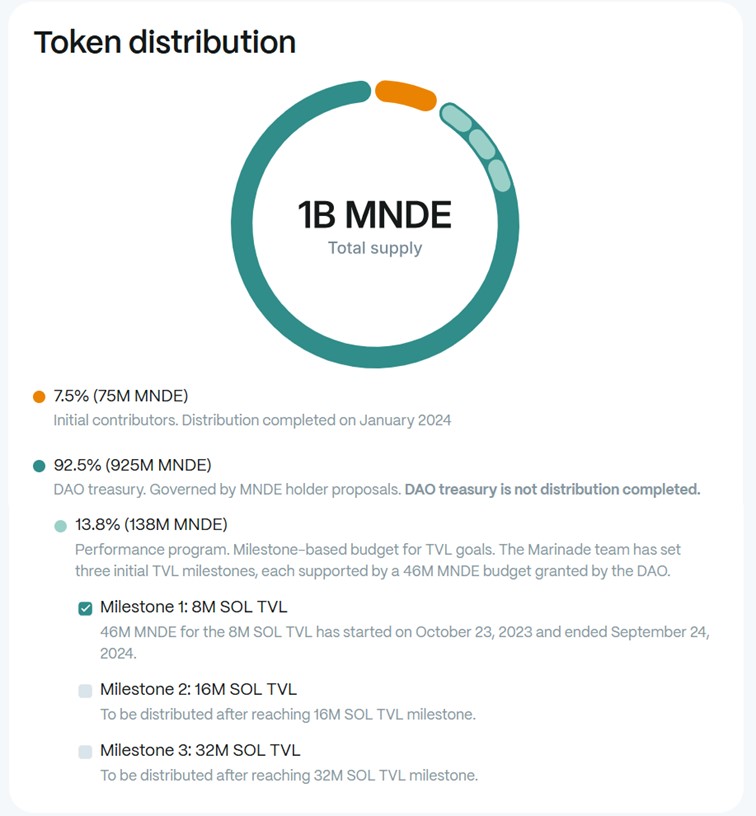Click the dark teal legend dot for 92.5%

pyautogui.click(x=40, y=466)
